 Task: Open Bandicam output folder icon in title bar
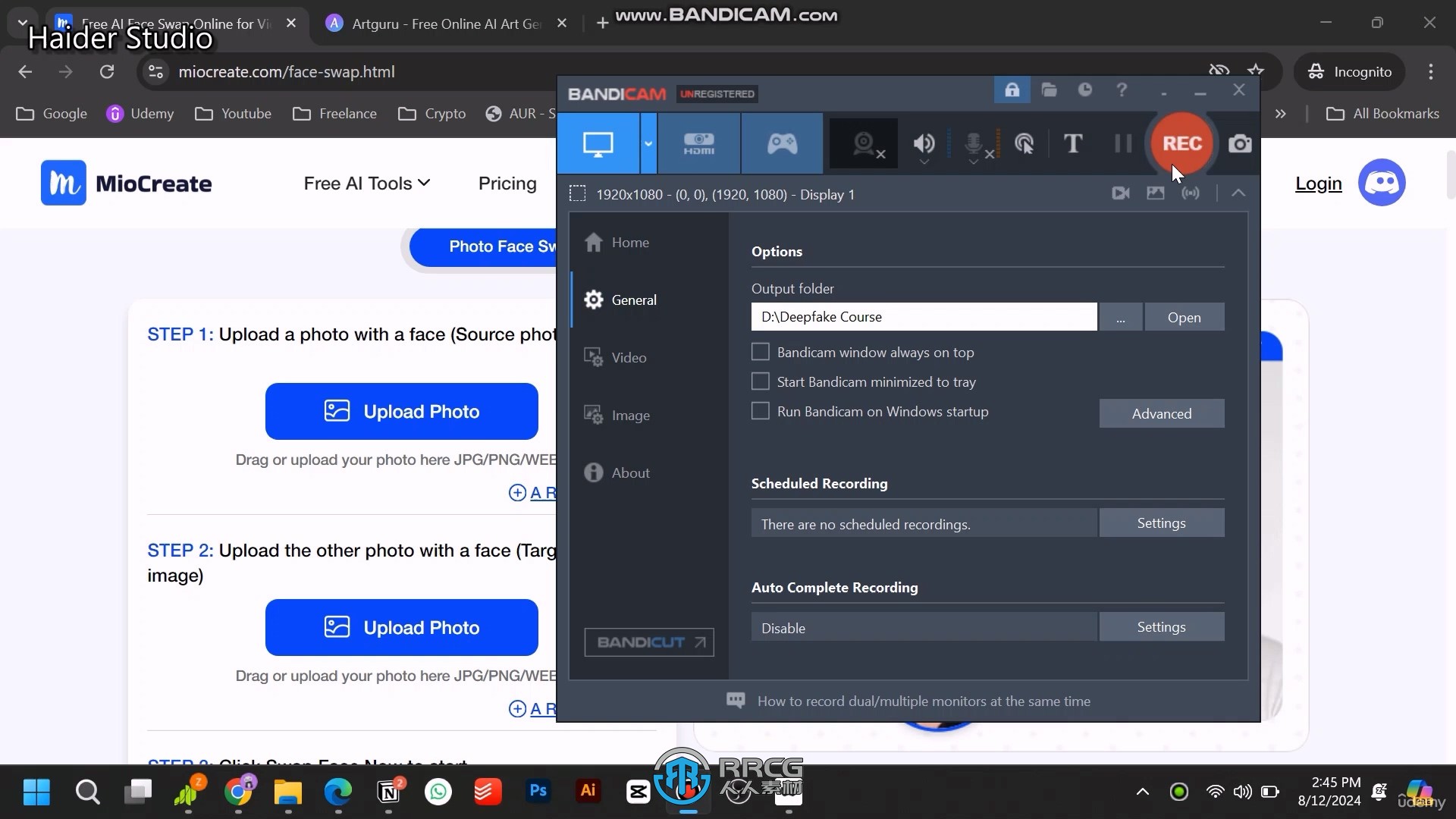point(1049,90)
